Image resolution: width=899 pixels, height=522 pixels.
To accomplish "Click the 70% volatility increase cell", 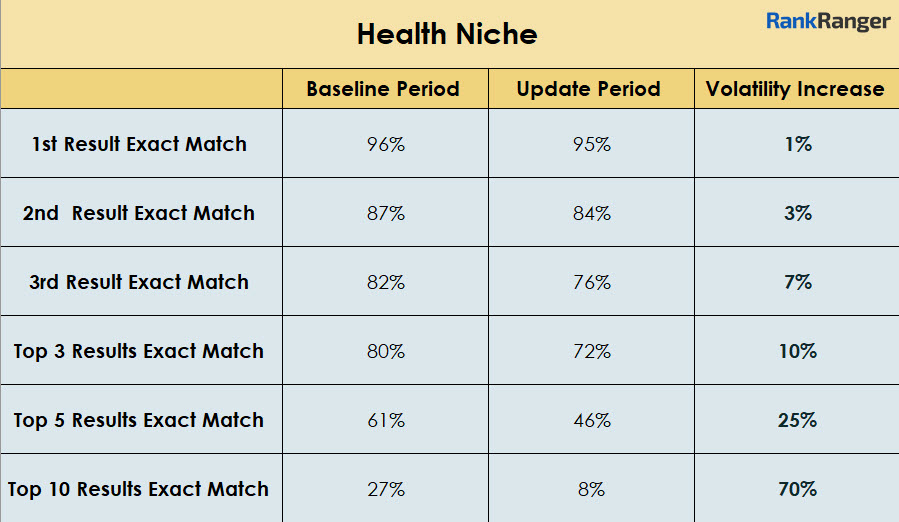I will click(x=797, y=489).
